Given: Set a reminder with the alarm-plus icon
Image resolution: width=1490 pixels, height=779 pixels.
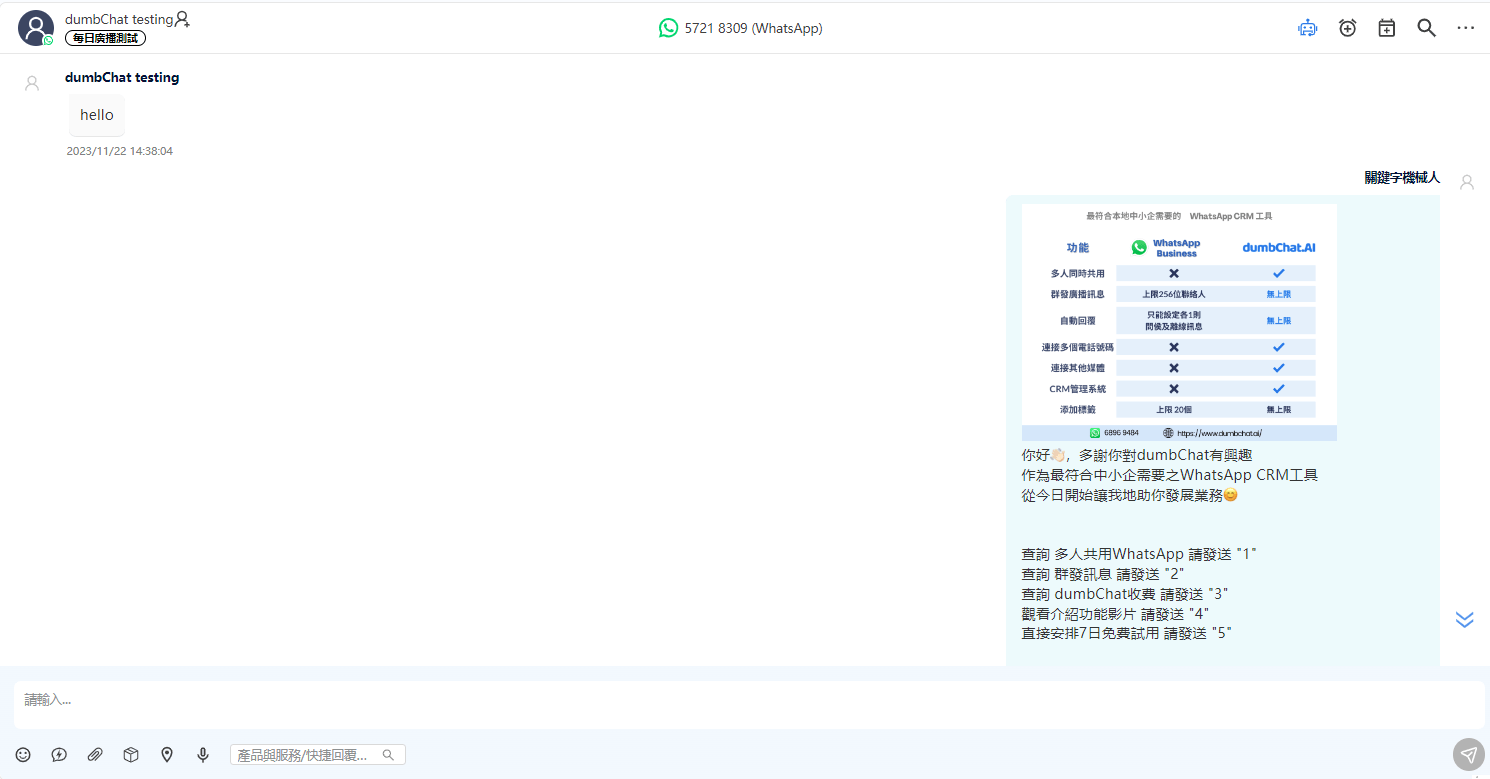Looking at the screenshot, I should (x=1348, y=28).
